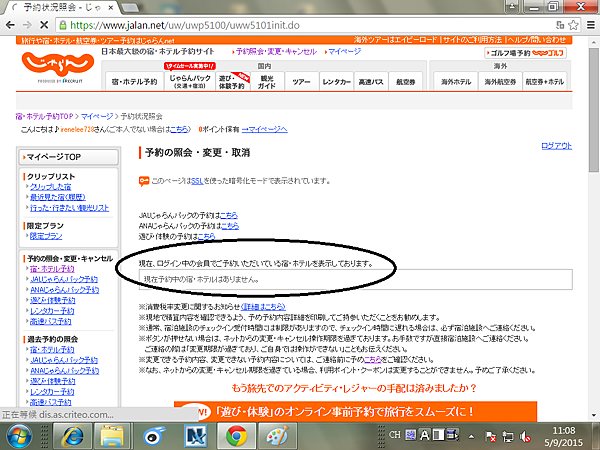Click the volume speaker tray icon

click(x=525, y=436)
